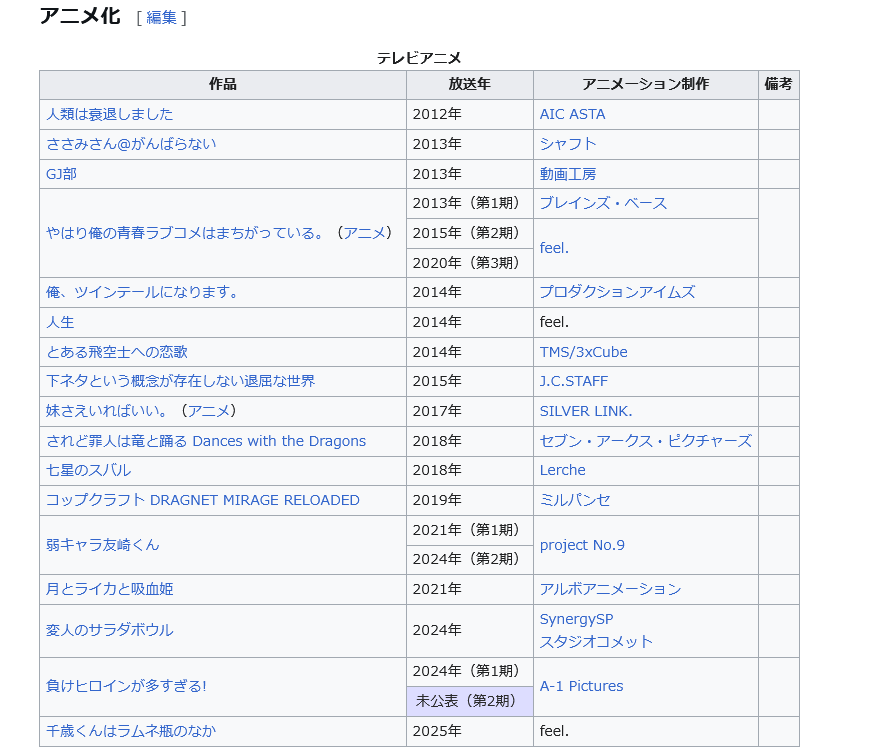The image size is (883, 755).
Task: Click the 動画工房 studio link
Action: pyautogui.click(x=568, y=174)
